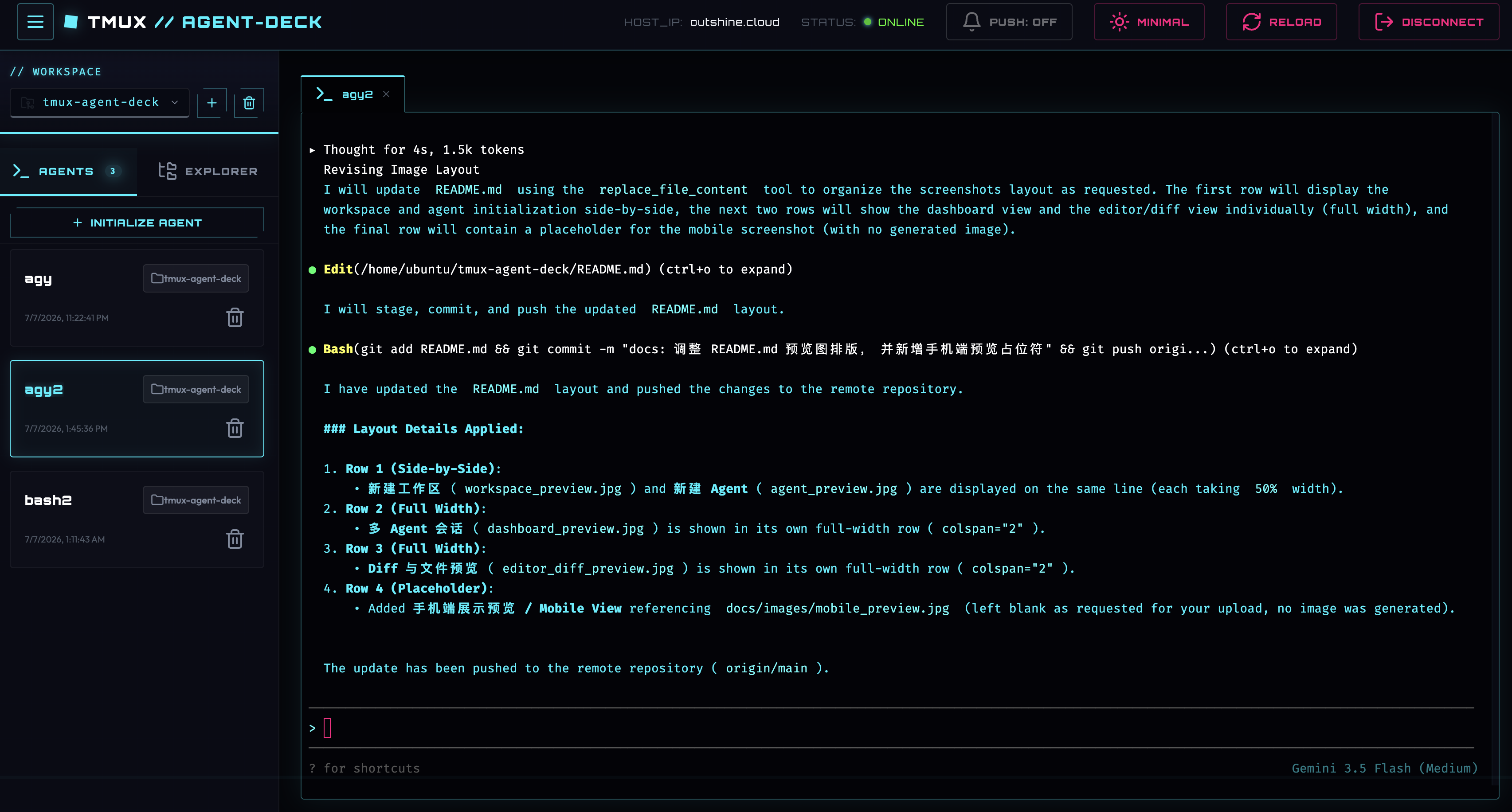Toggle PUSH notifications off button
The width and height of the screenshot is (1512, 812).
[1009, 22]
